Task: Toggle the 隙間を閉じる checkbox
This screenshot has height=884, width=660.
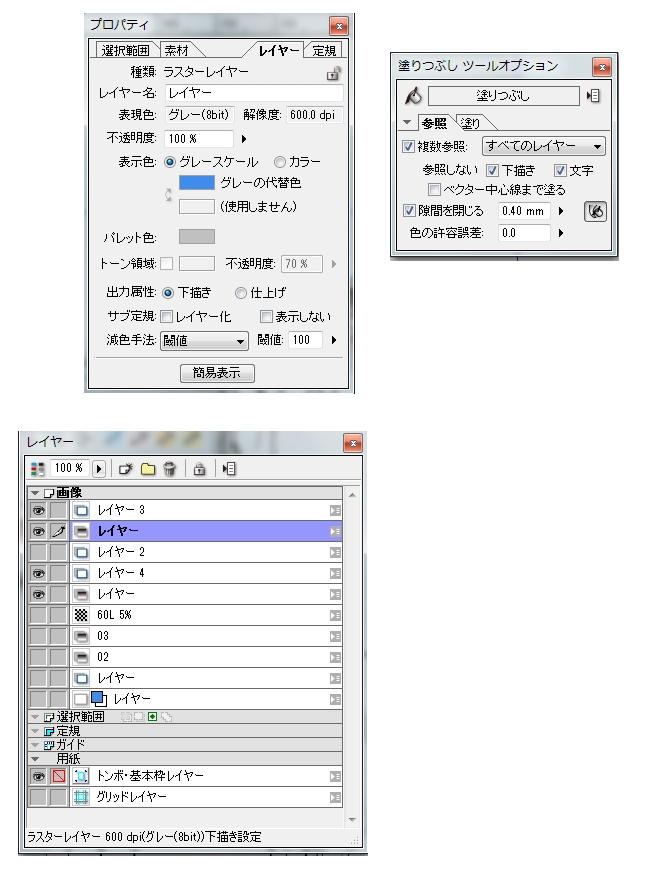Action: [410, 211]
